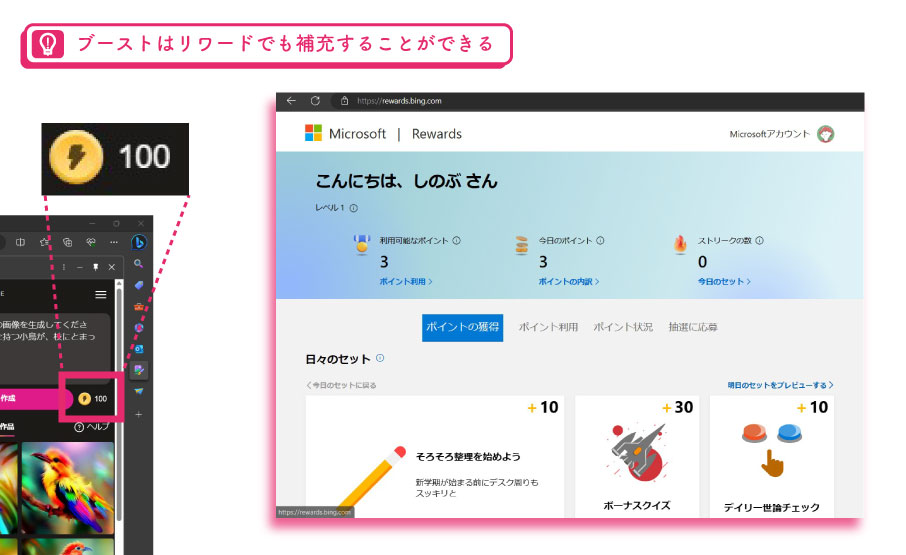Screen dimensions: 906x555
Task: Open the Image Creator hamburger menu
Action: pyautogui.click(x=101, y=295)
